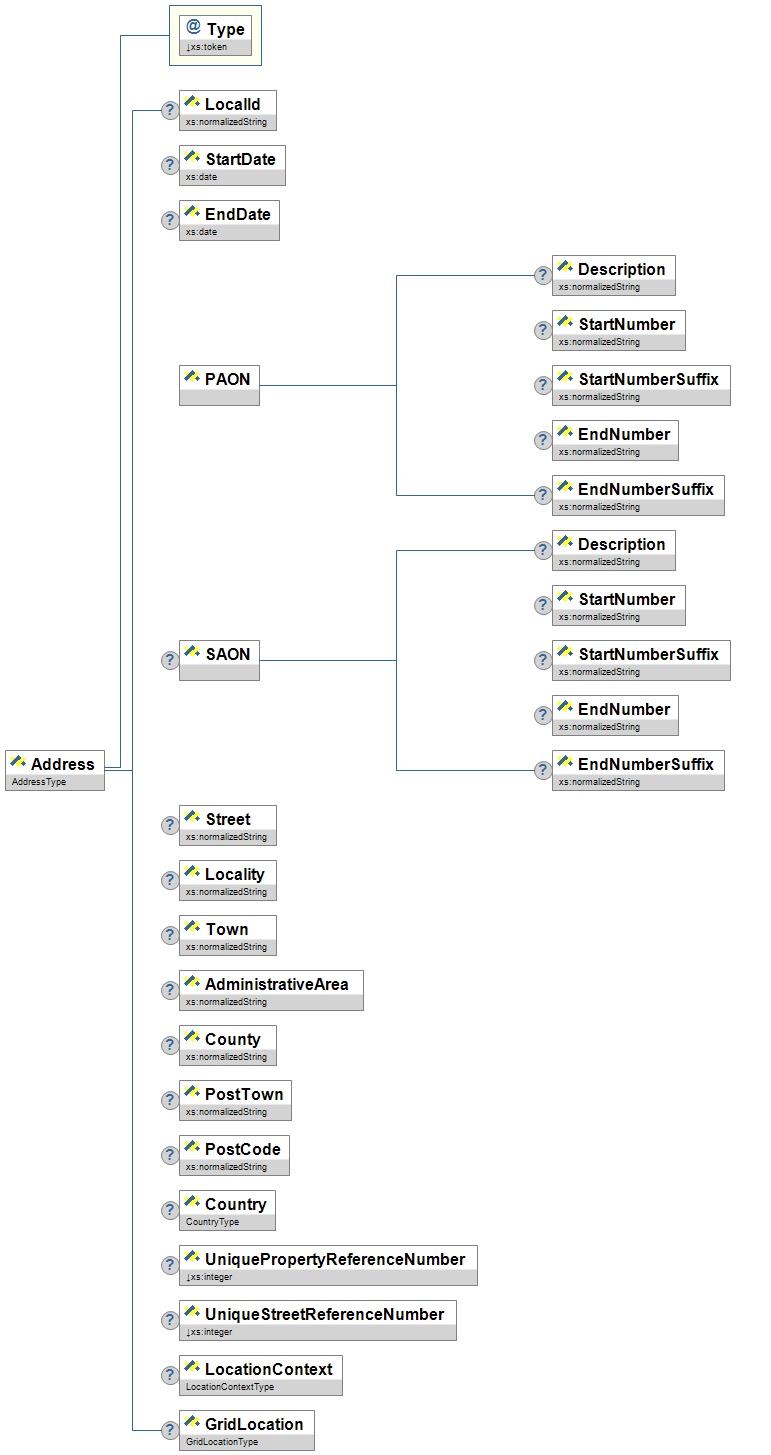Select the PostTown element
This screenshot has width=771, height=1455.
click(235, 1100)
